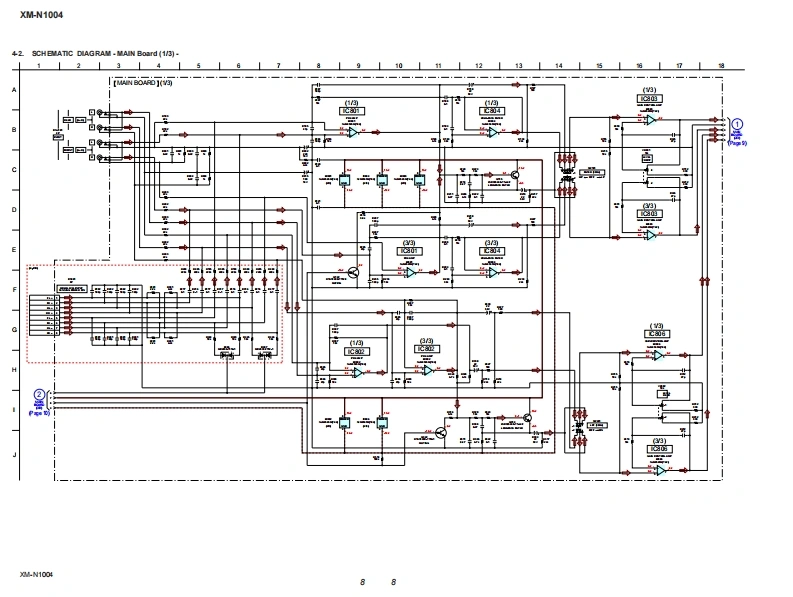Select the IC804 (3/3) label box
Viewport: 793px width, 597px height.
492,252
